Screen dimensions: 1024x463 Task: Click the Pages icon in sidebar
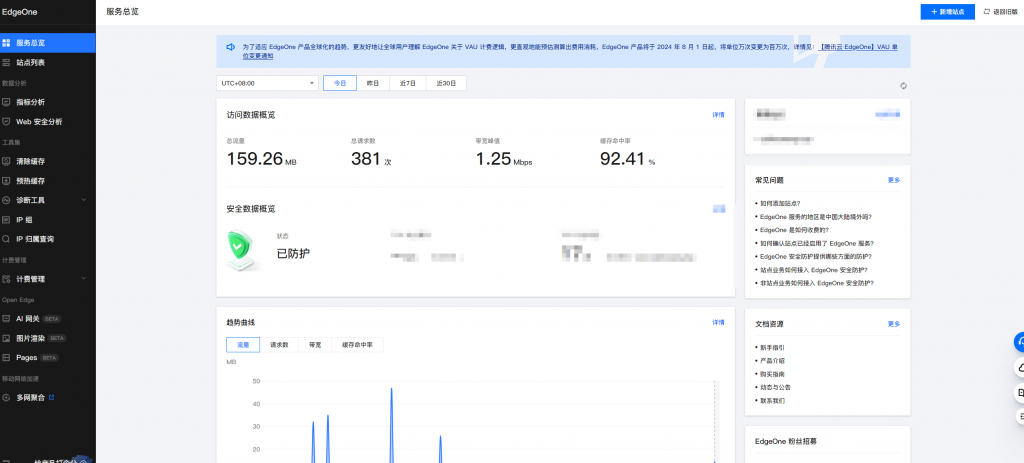(x=6, y=358)
